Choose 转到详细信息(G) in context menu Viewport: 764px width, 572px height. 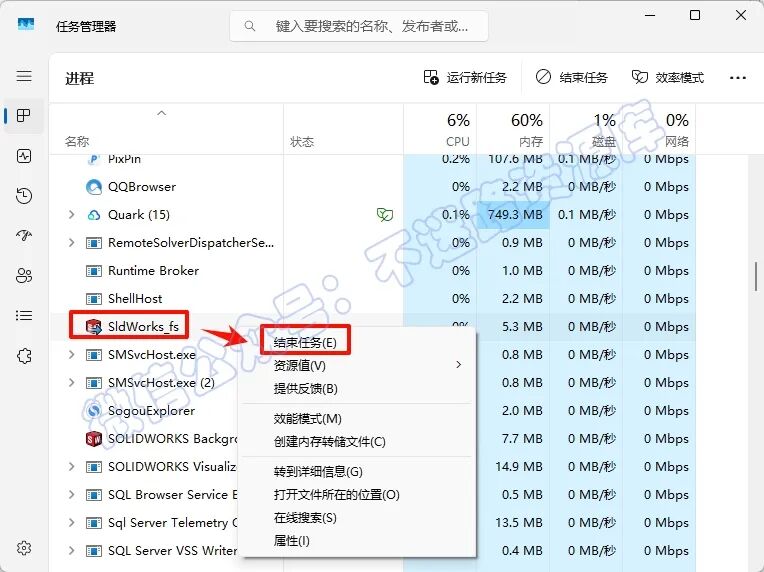tap(318, 472)
